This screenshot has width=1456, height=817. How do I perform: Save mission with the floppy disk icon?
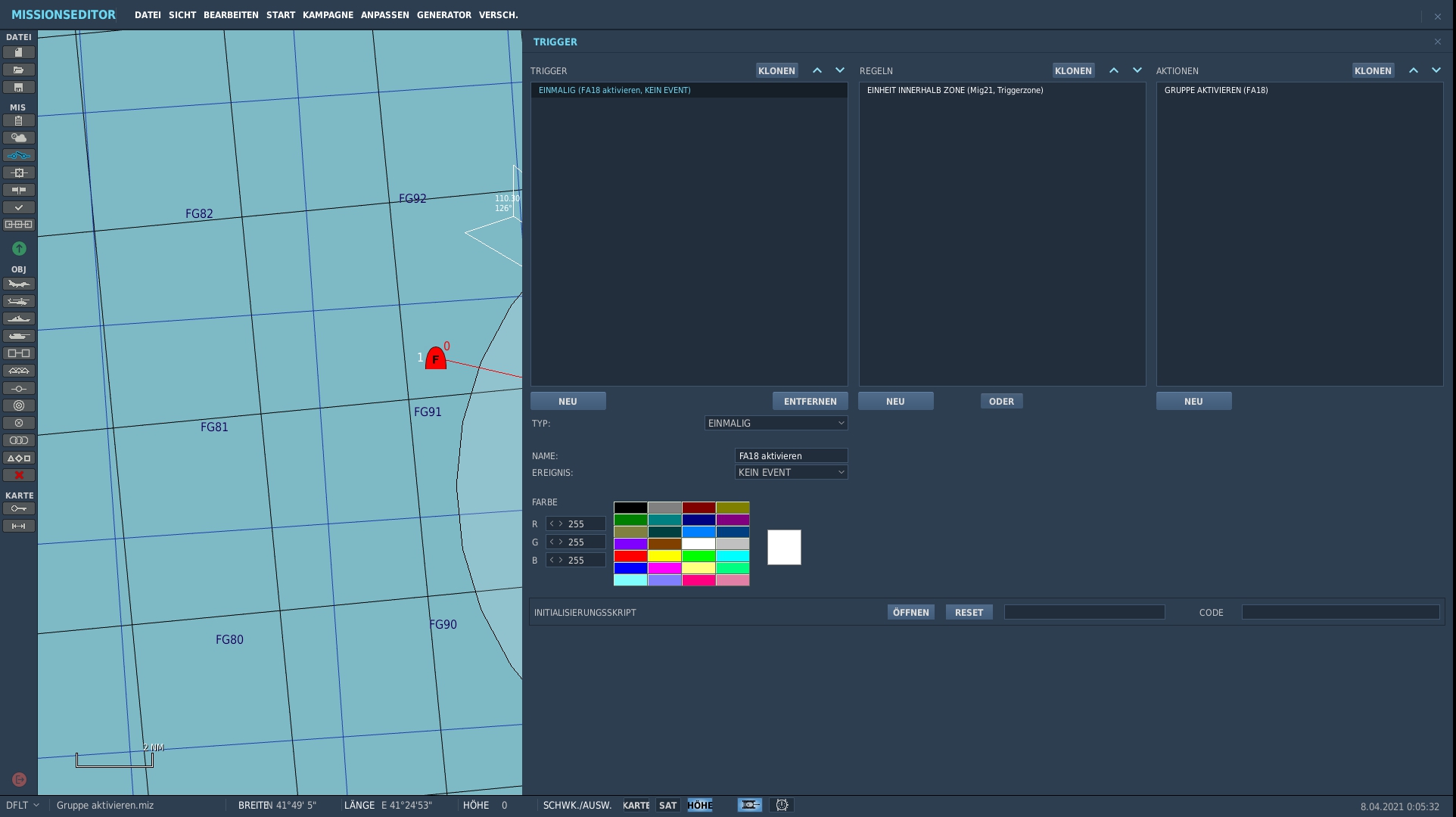19,87
